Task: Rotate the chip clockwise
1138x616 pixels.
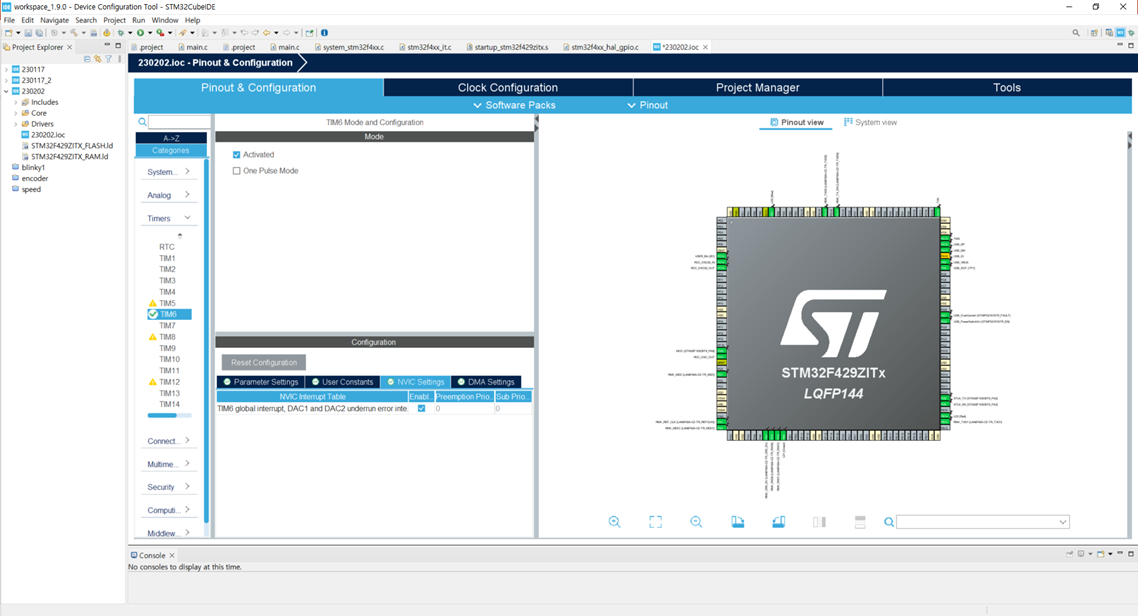Action: [737, 522]
